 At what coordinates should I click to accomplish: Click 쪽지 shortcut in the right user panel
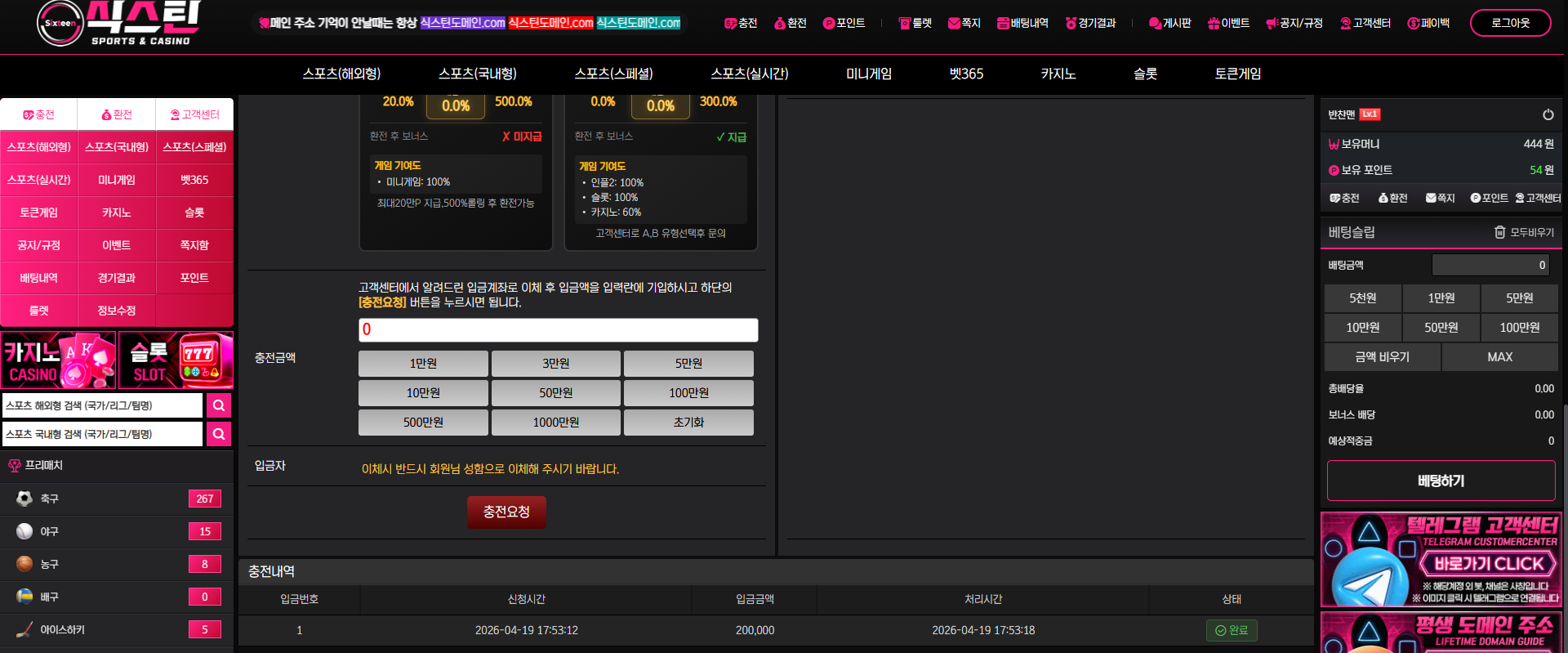[1441, 198]
